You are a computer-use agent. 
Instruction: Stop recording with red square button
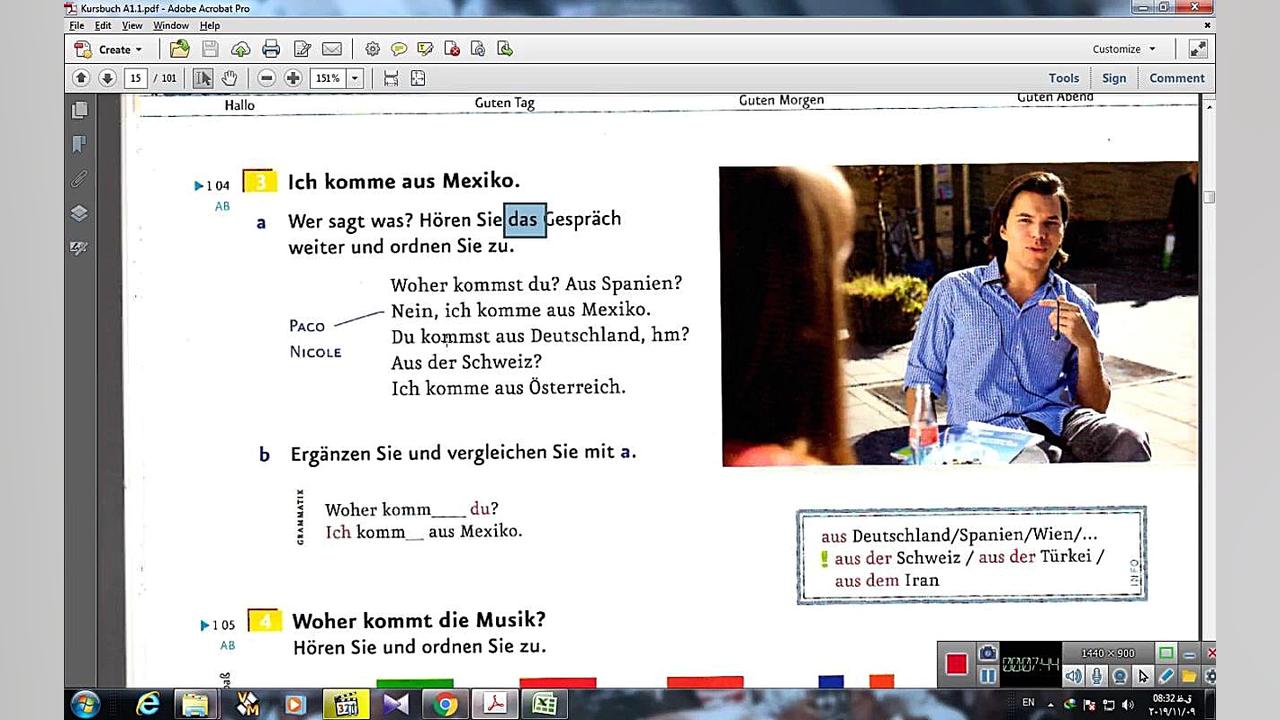pyautogui.click(x=956, y=664)
